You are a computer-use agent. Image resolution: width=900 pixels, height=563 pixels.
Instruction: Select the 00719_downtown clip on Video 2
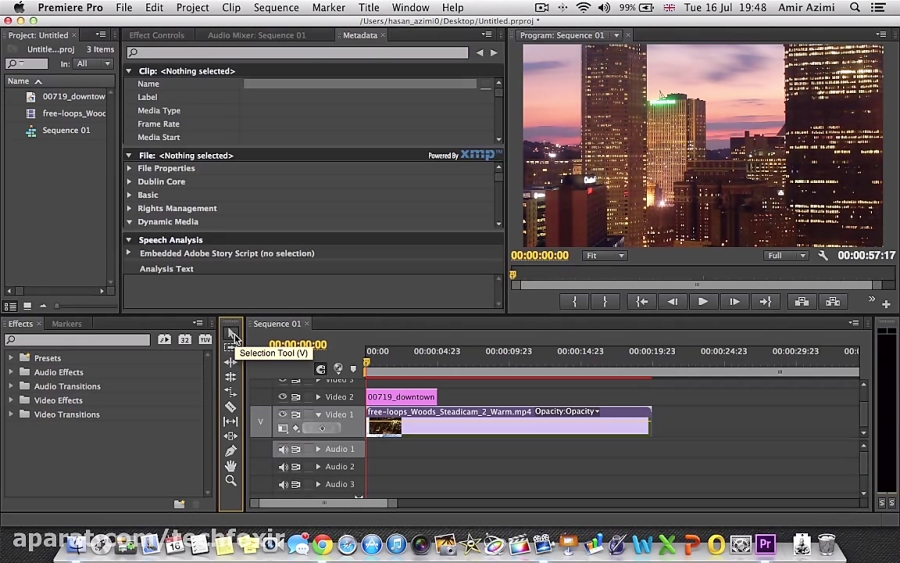401,397
